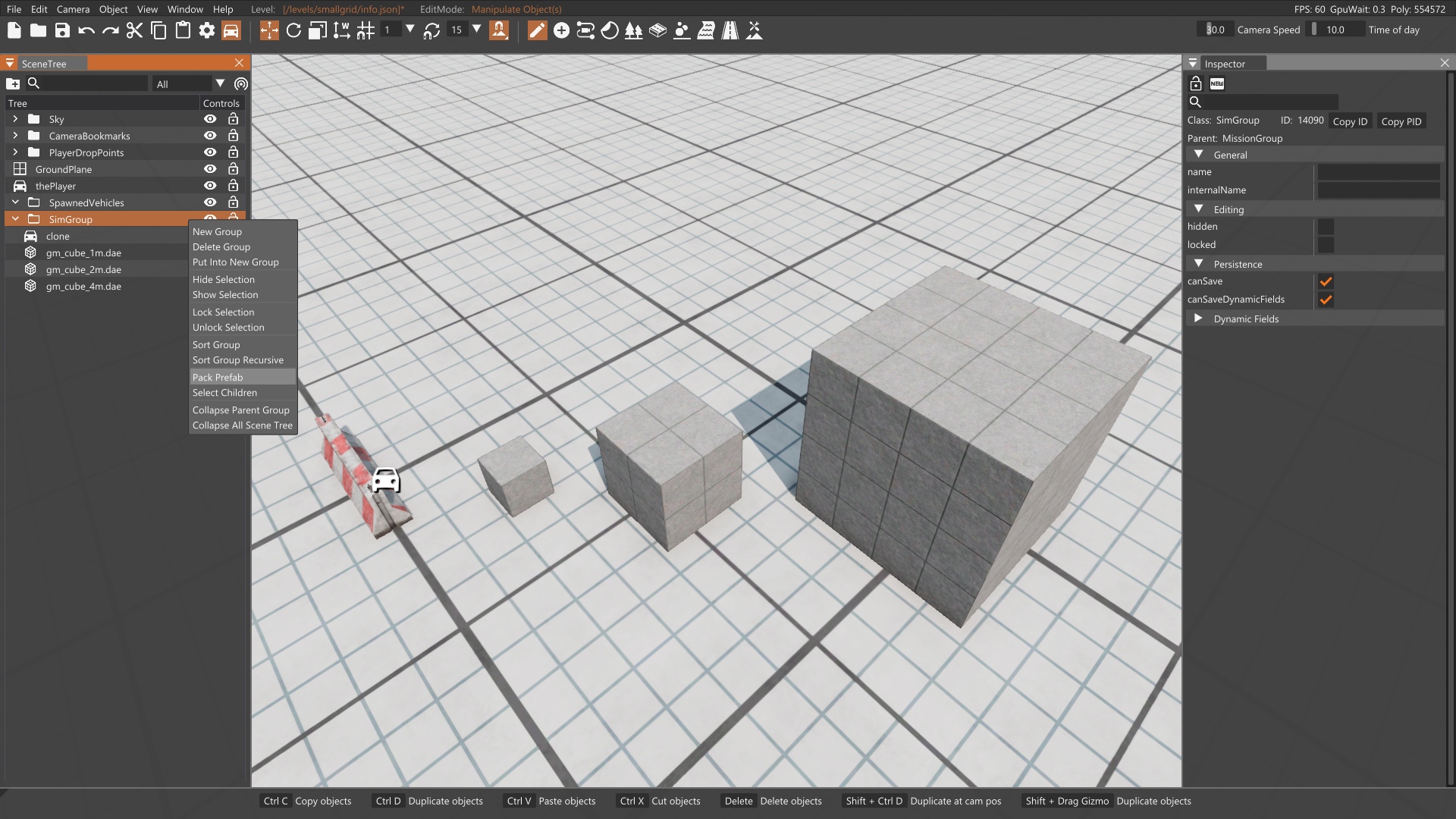
Task: Uncheck the canSave checkbox
Action: click(1326, 281)
